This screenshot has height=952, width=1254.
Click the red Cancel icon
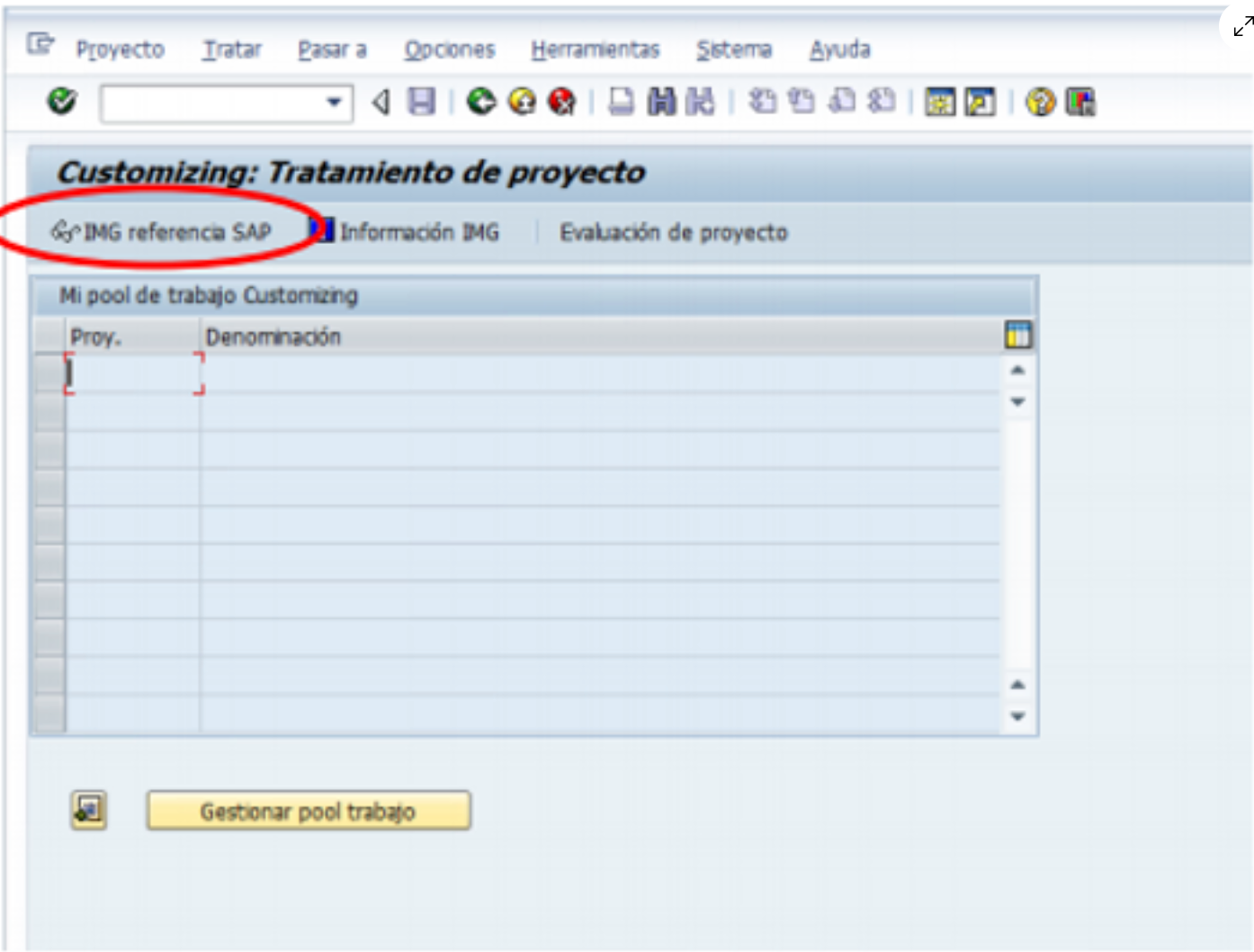(x=562, y=102)
